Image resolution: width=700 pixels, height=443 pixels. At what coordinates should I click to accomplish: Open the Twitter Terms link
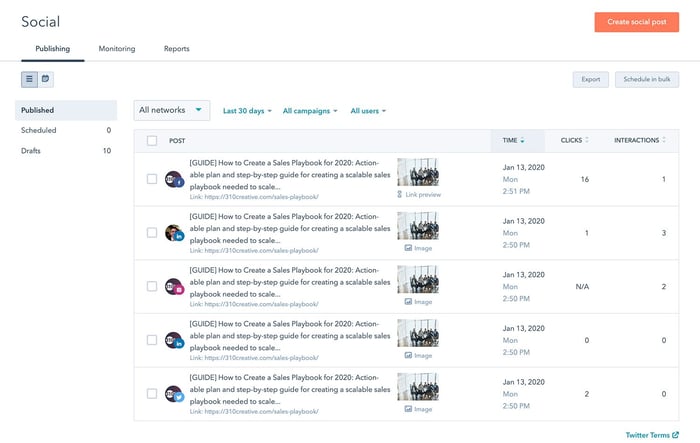tap(652, 435)
